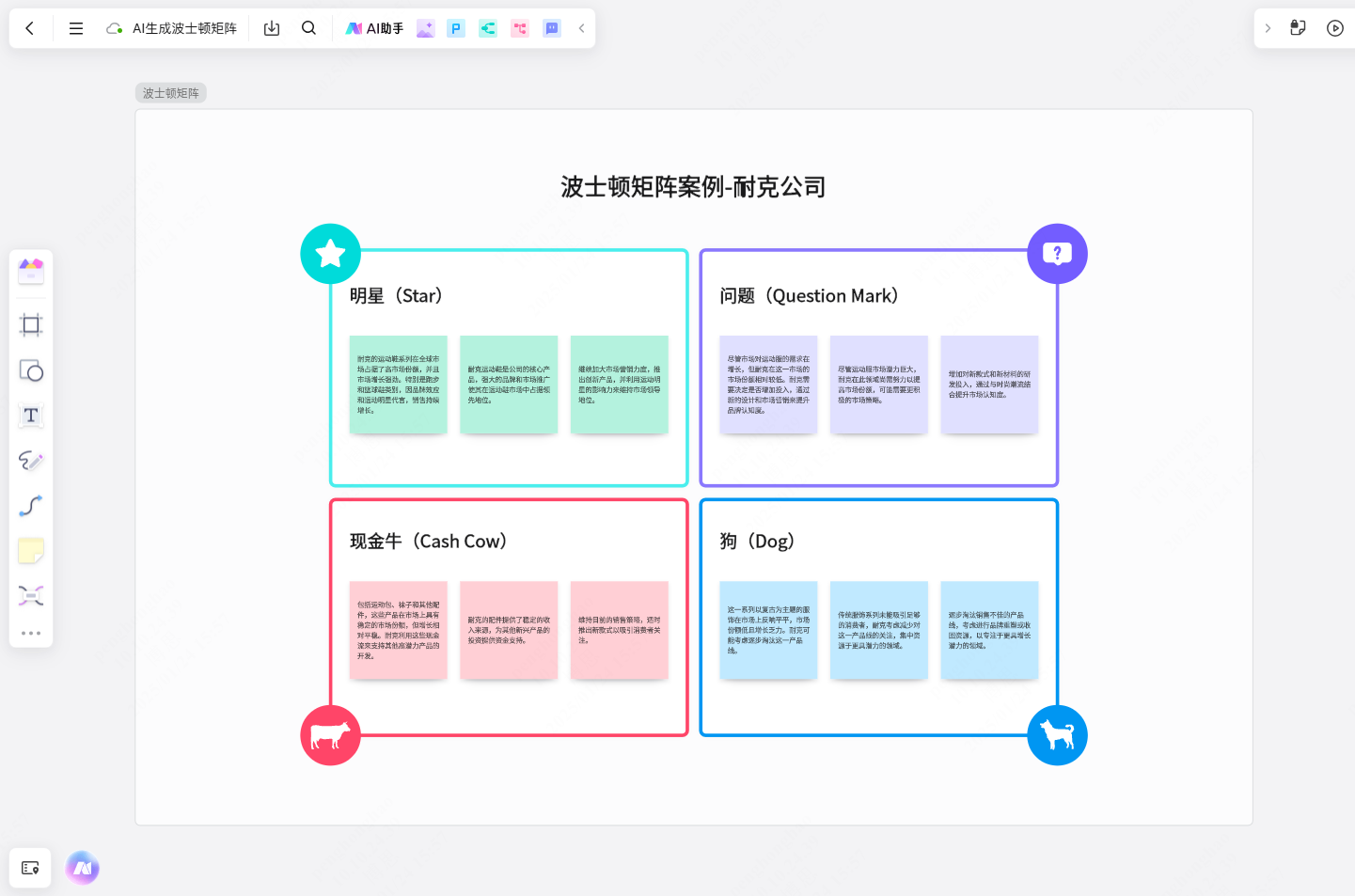
Task: Click the back arrow button
Action: point(30,28)
